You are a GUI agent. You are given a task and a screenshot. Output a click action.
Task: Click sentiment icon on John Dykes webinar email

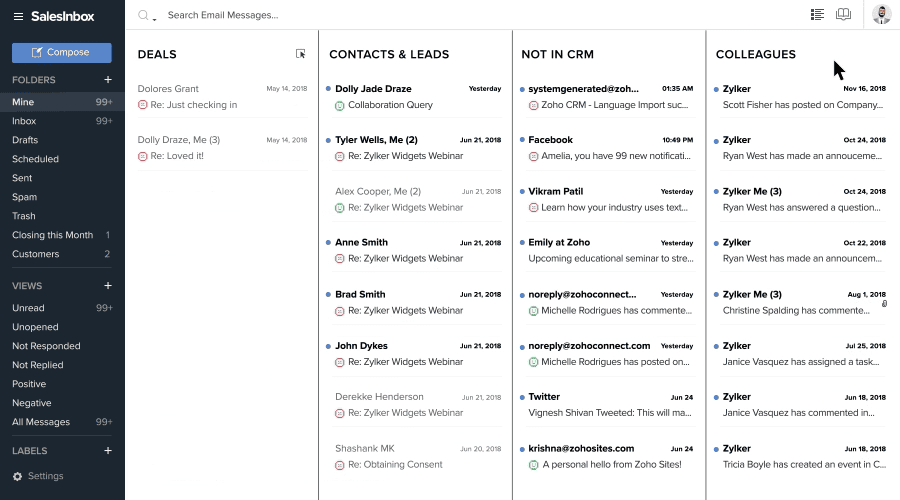(x=340, y=362)
